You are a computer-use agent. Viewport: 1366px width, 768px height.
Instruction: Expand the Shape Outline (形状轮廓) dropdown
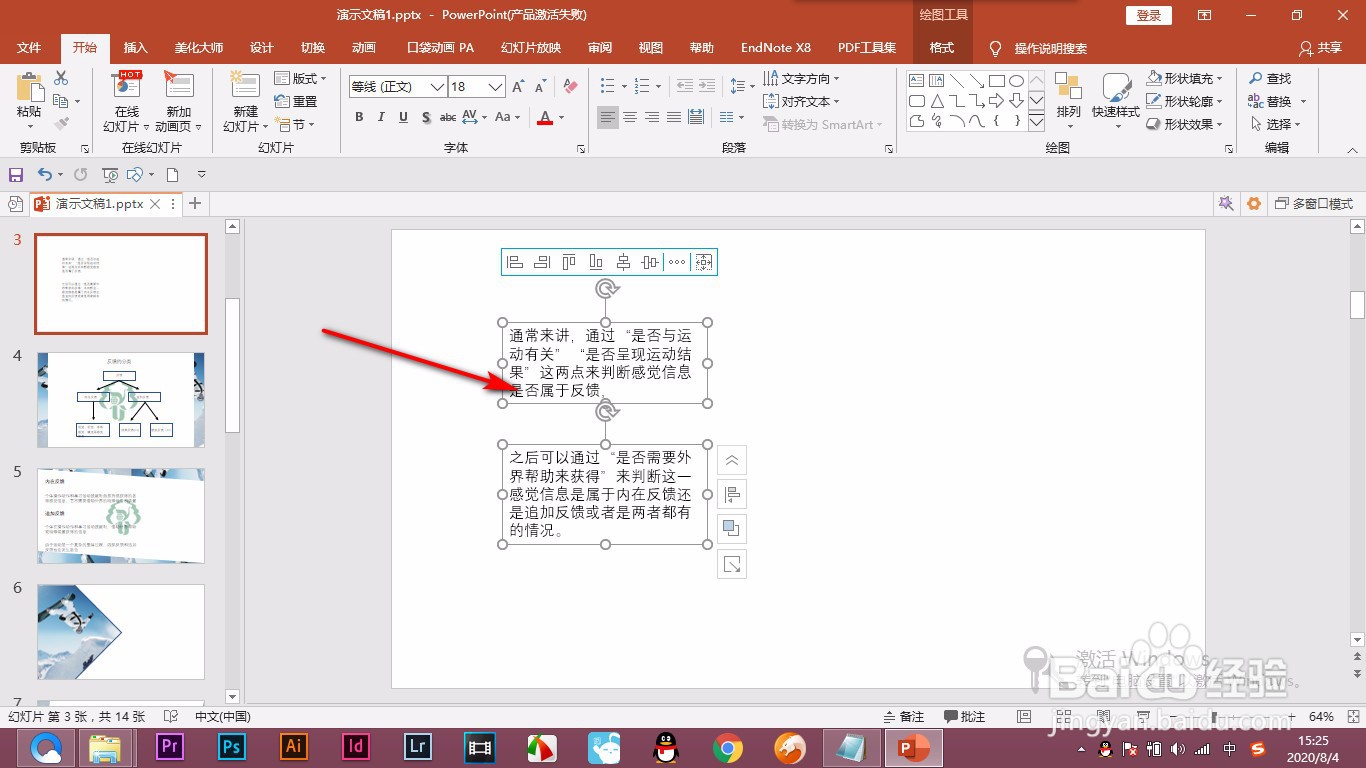click(x=1185, y=101)
